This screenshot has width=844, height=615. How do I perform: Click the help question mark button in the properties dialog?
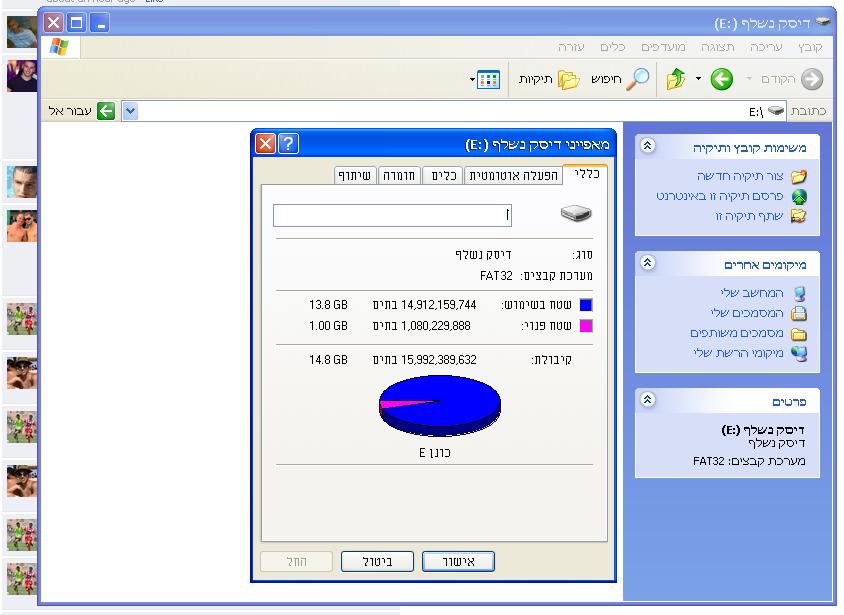point(287,144)
